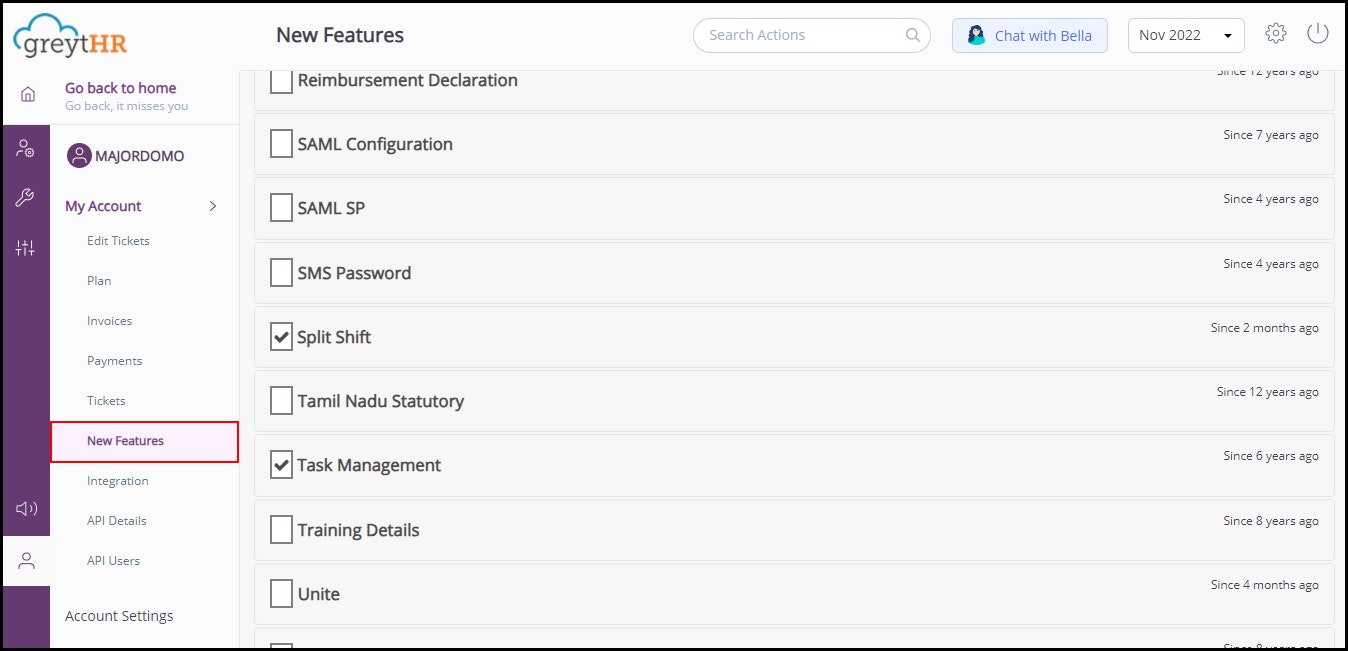Viewport: 1348px width, 651px height.
Task: Click the megaphone announcements icon
Action: coord(26,509)
